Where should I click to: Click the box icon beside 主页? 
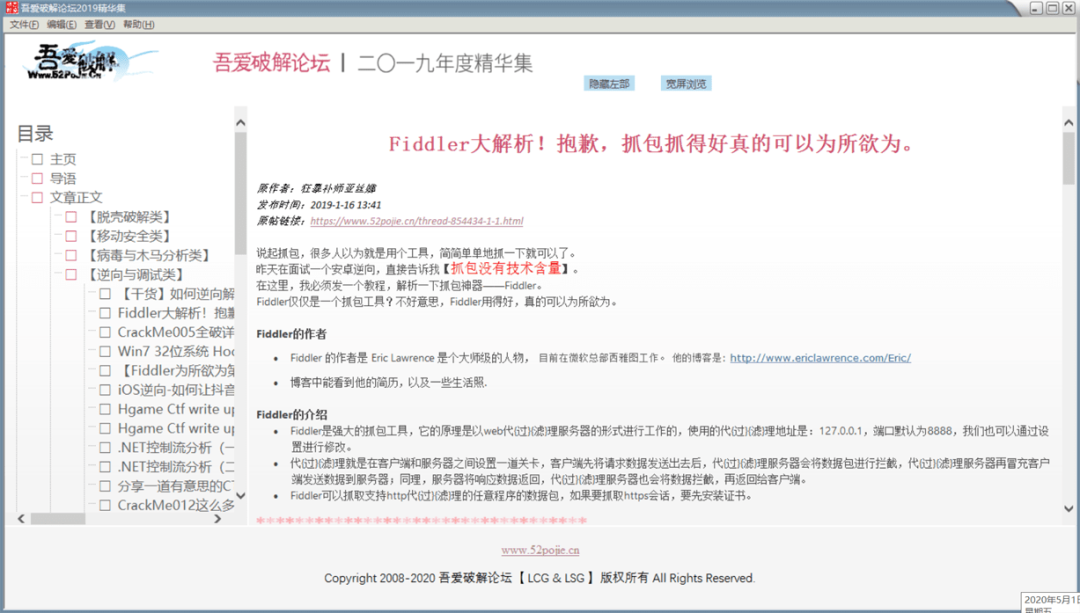point(37,160)
